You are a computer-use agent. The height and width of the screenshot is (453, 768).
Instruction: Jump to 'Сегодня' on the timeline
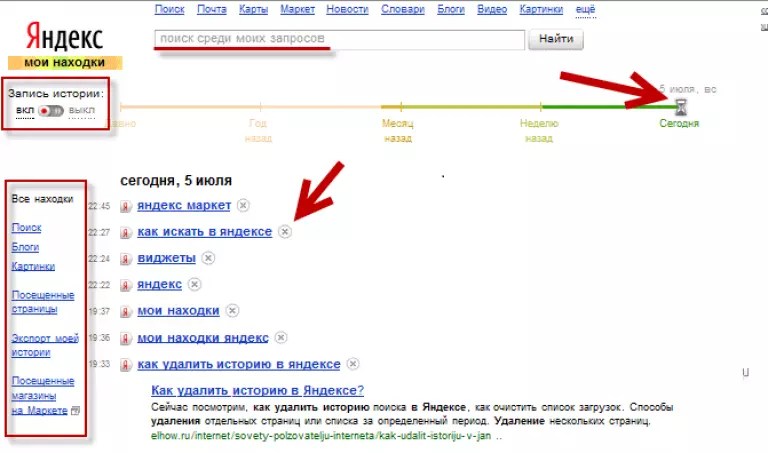(x=679, y=123)
